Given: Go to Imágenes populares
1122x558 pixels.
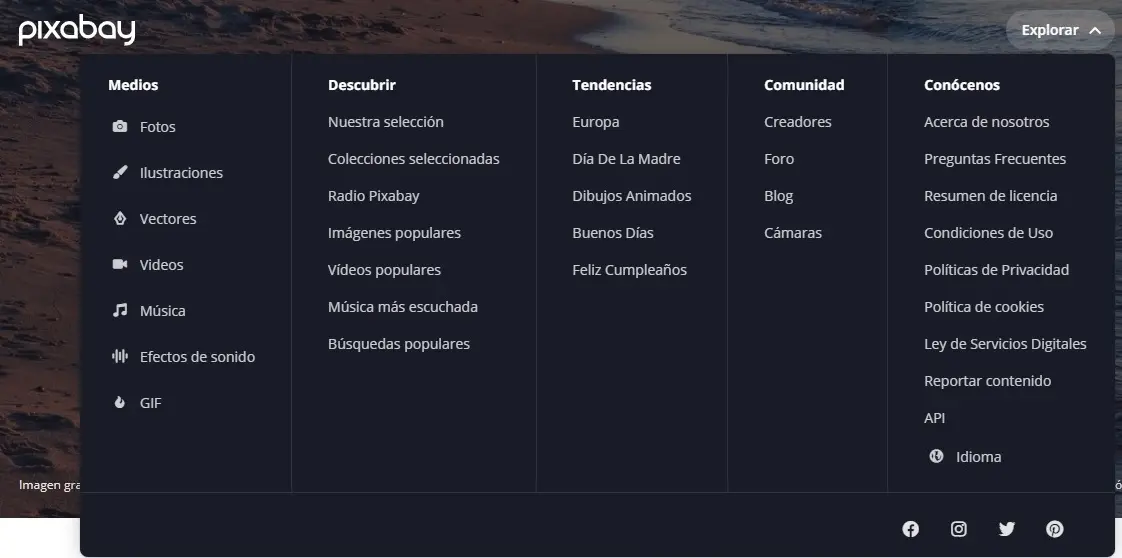Looking at the screenshot, I should click(x=394, y=233).
